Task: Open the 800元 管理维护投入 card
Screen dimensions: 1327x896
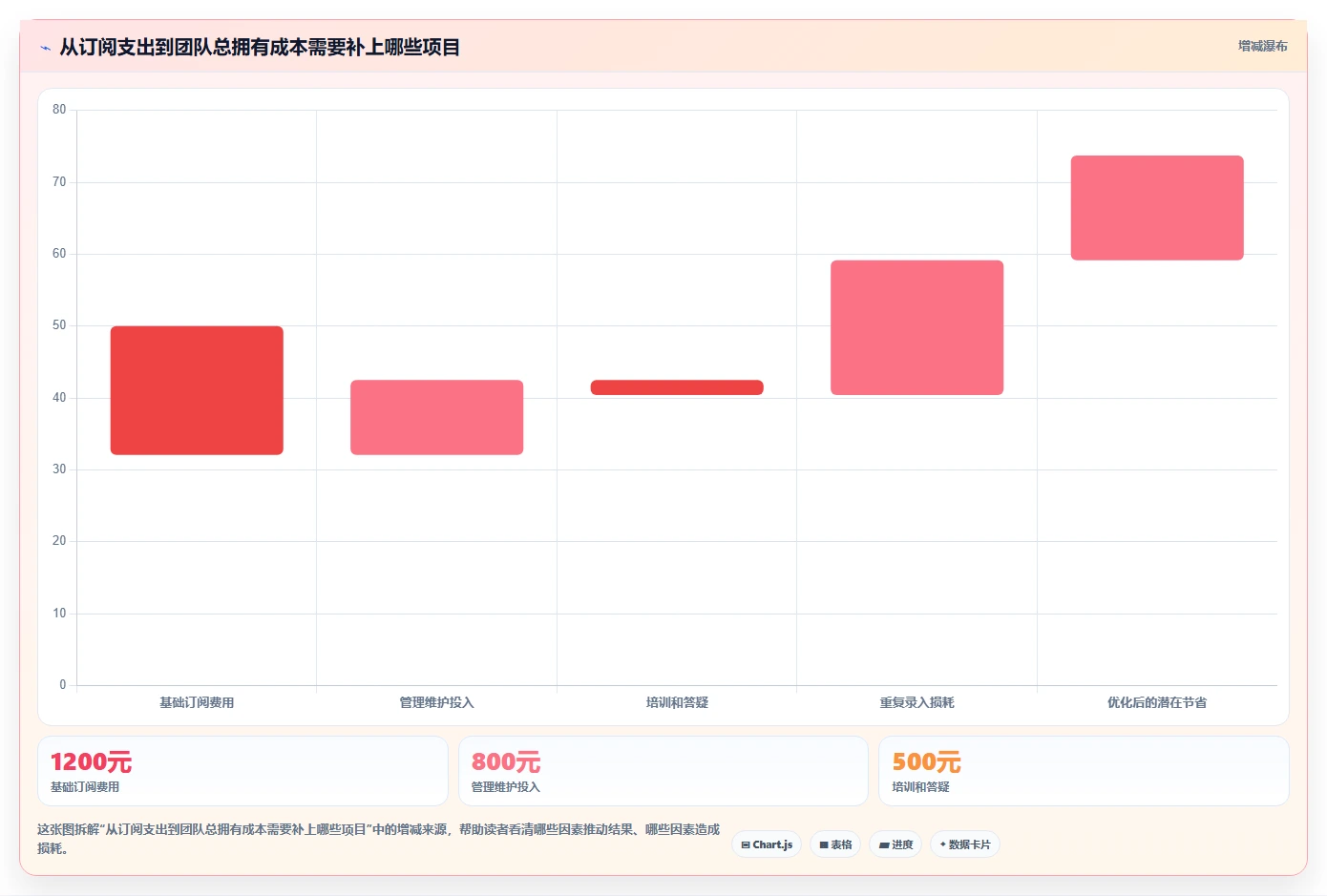Action: 663,771
